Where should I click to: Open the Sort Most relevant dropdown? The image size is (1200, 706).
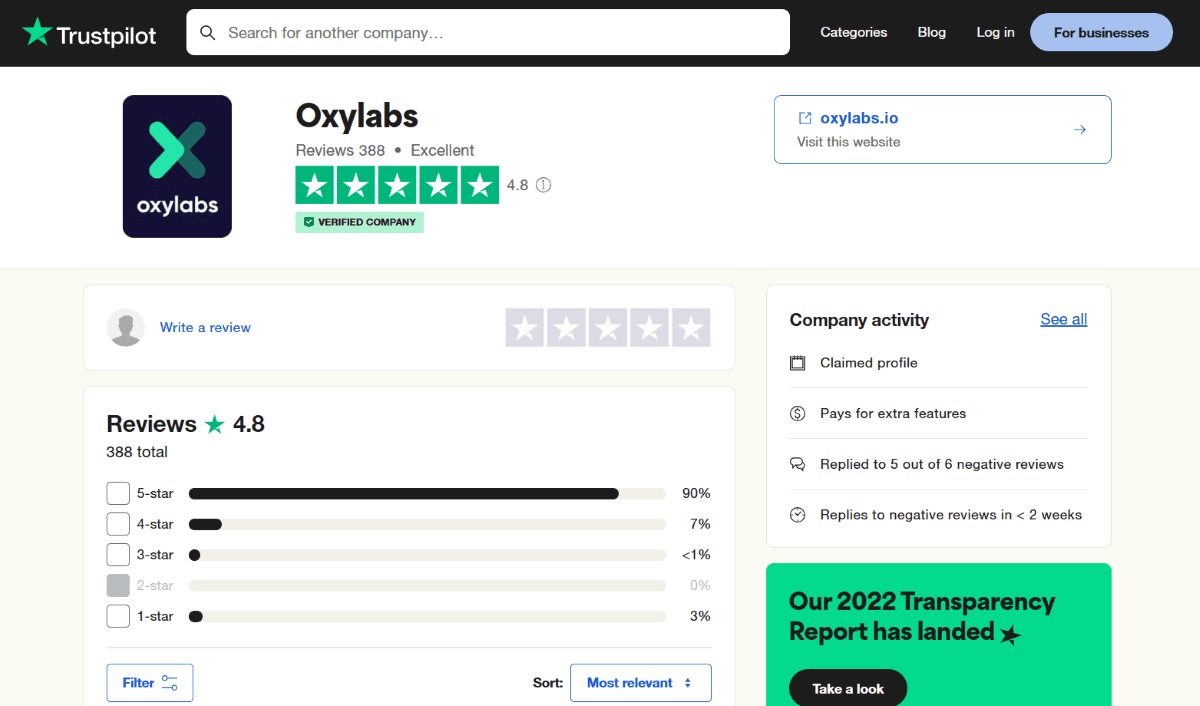pyautogui.click(x=641, y=683)
